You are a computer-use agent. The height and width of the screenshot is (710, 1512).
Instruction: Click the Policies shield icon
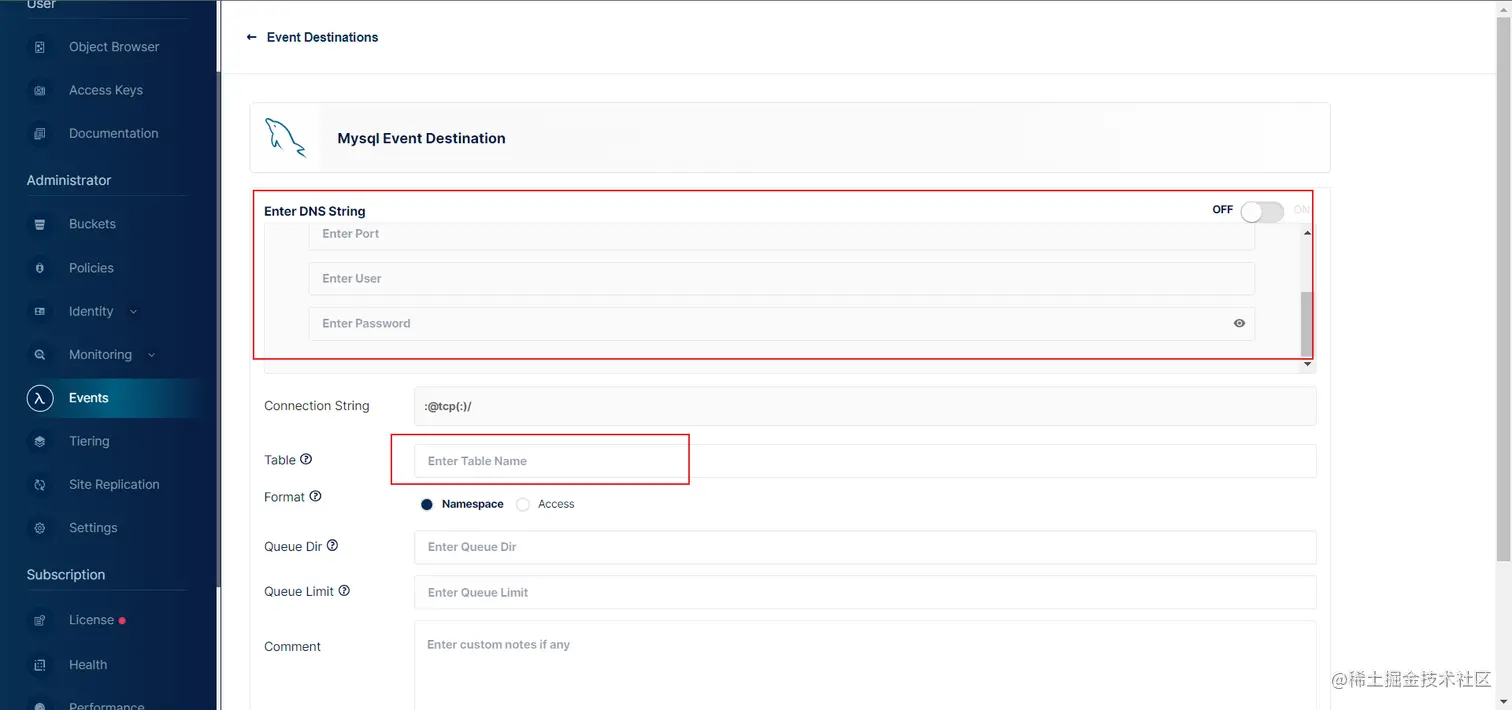pos(40,268)
